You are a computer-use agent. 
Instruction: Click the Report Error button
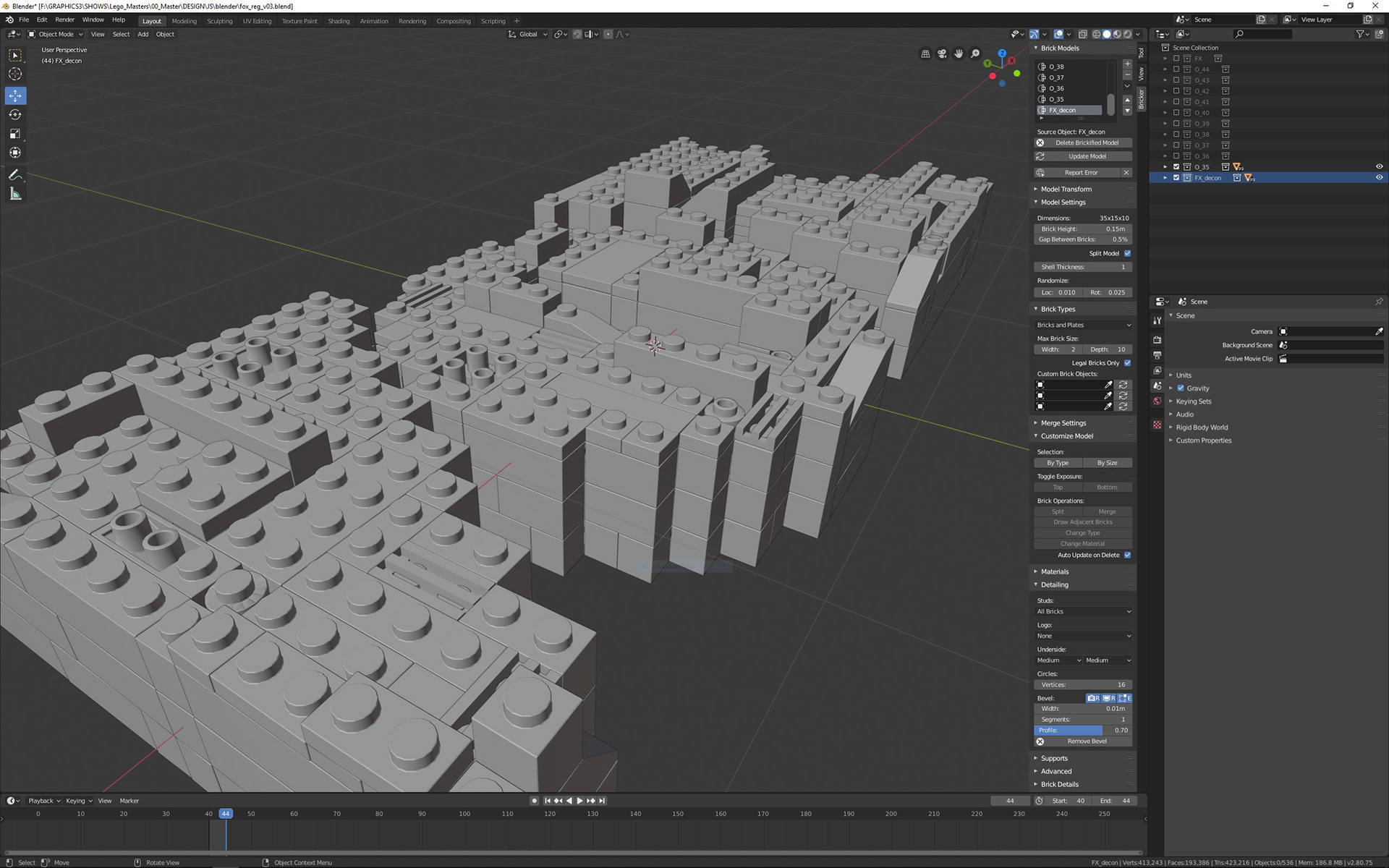coord(1077,173)
